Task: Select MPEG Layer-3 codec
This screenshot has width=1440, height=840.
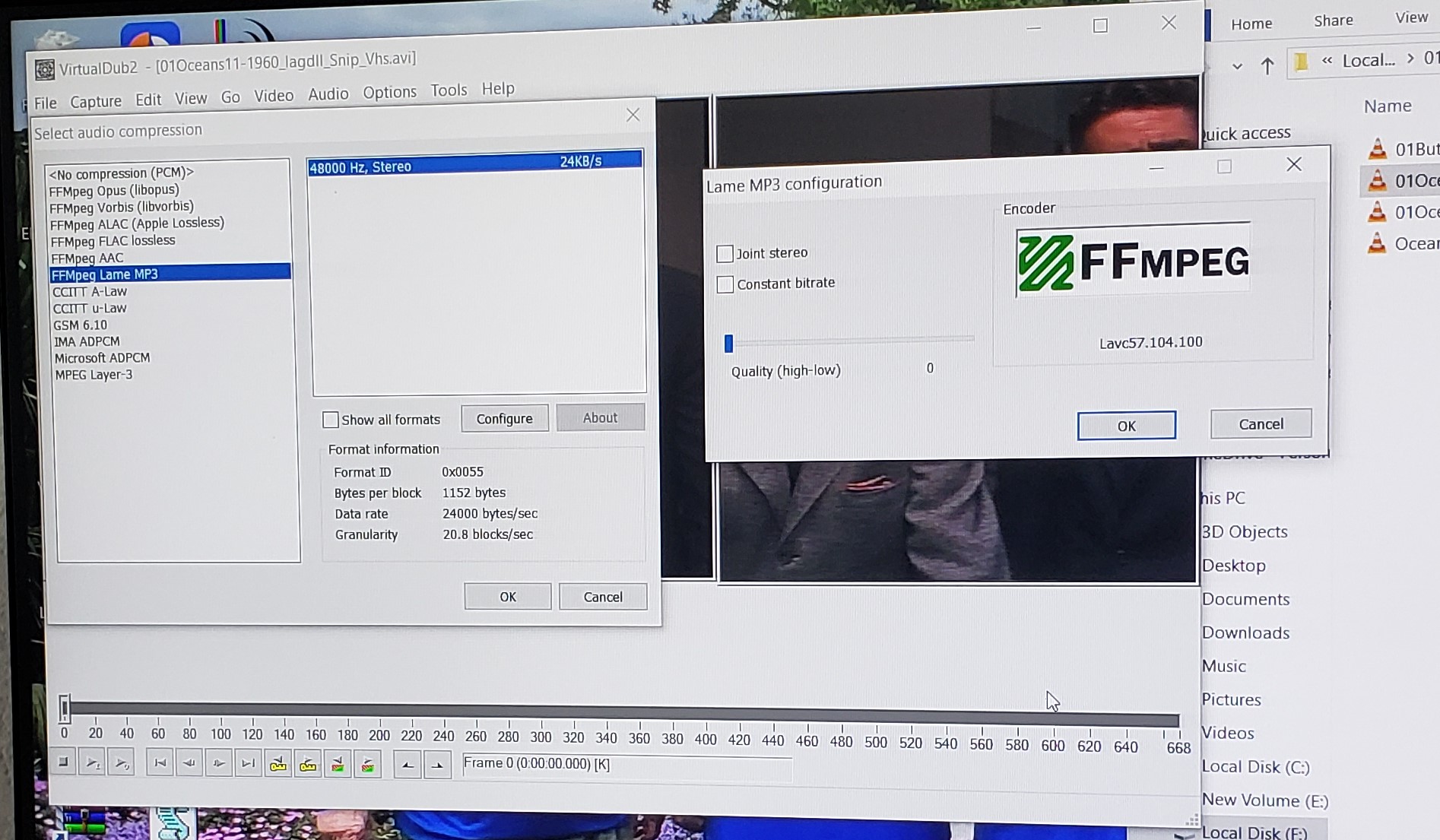Action: (x=94, y=375)
